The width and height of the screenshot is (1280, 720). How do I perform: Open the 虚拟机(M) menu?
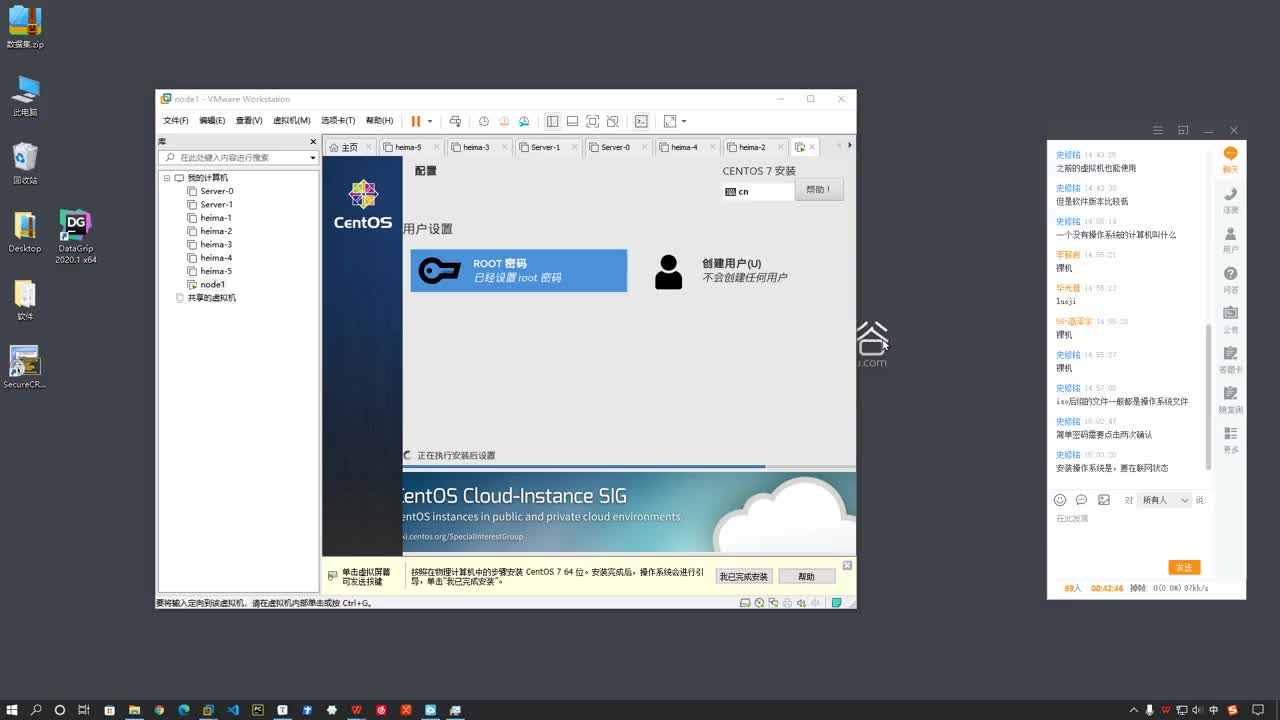(291, 121)
